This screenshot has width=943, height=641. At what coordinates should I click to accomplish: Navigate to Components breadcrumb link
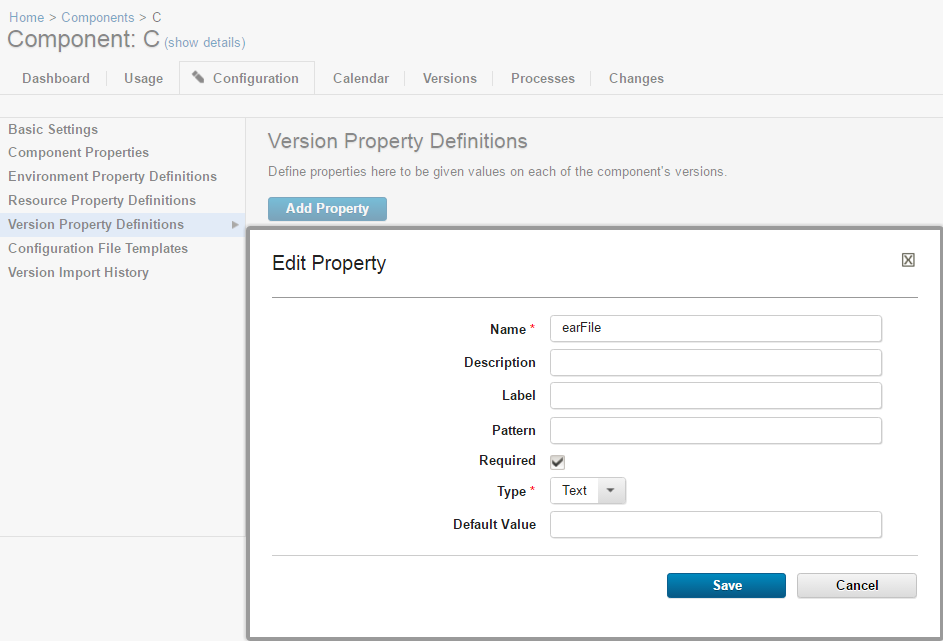(98, 18)
